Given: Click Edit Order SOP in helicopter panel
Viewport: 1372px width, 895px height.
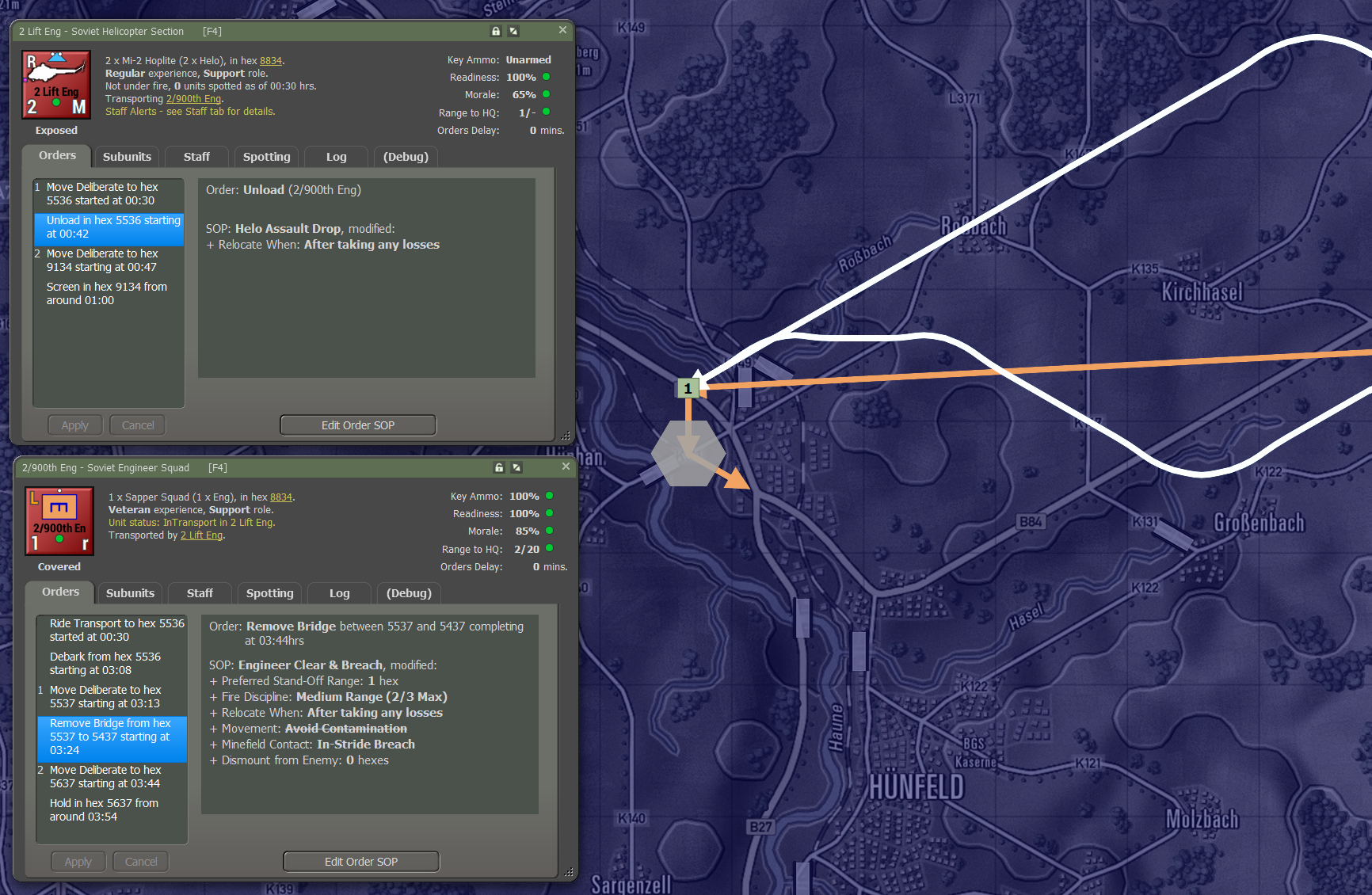Looking at the screenshot, I should [358, 425].
